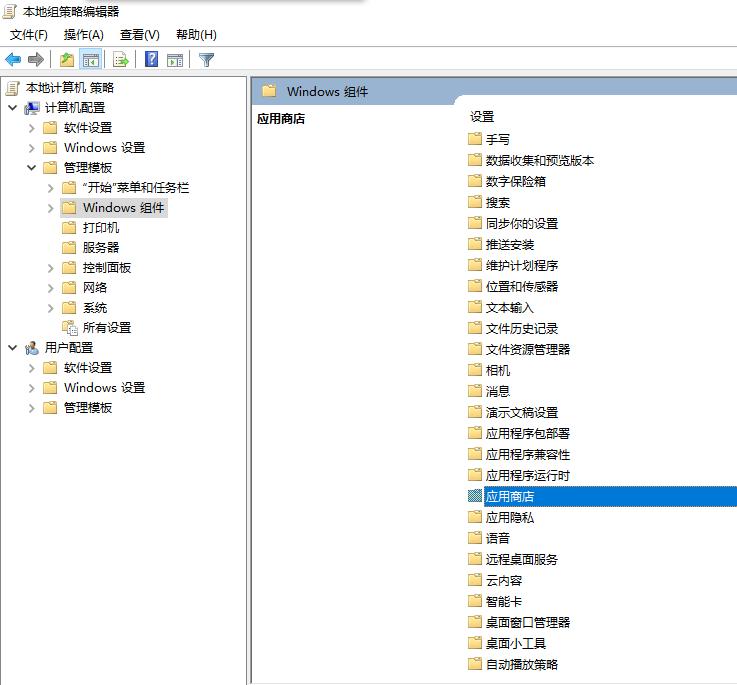
Task: Click the 文本输入 folder icon
Action: [475, 307]
